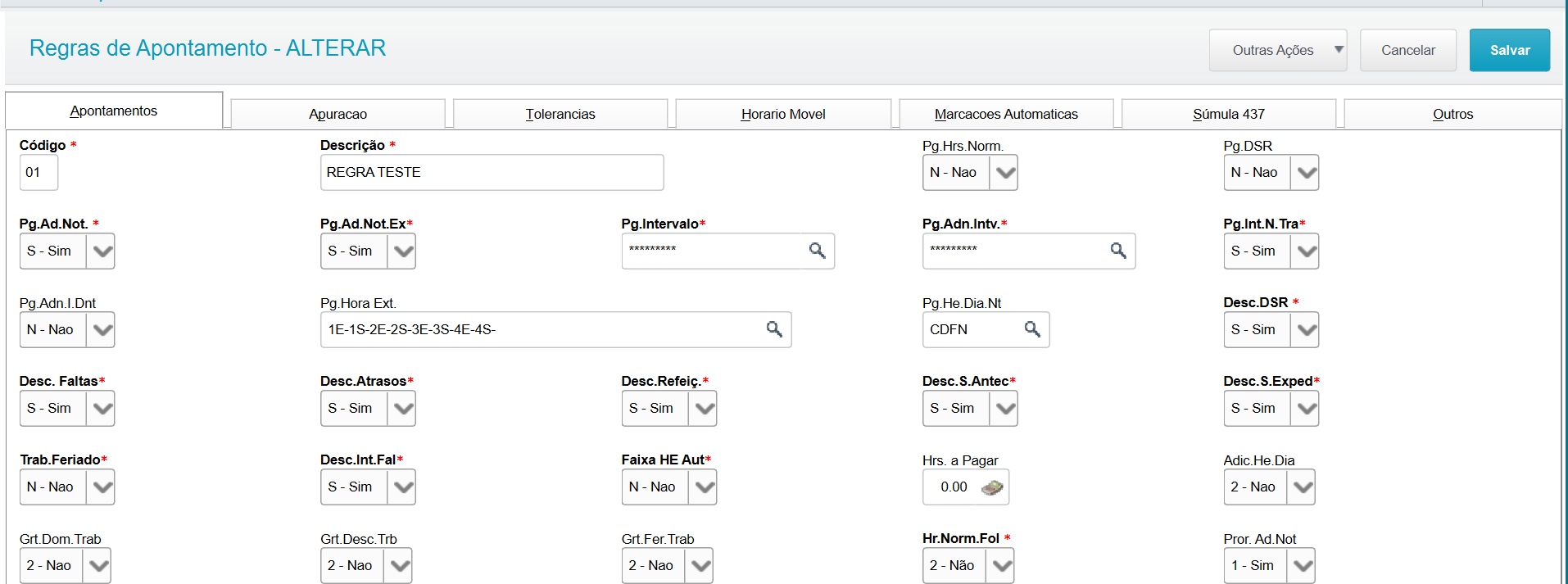This screenshot has height=584, width=1568.
Task: Expand the Pg.Hrs.Norm. dropdown
Action: click(1004, 173)
